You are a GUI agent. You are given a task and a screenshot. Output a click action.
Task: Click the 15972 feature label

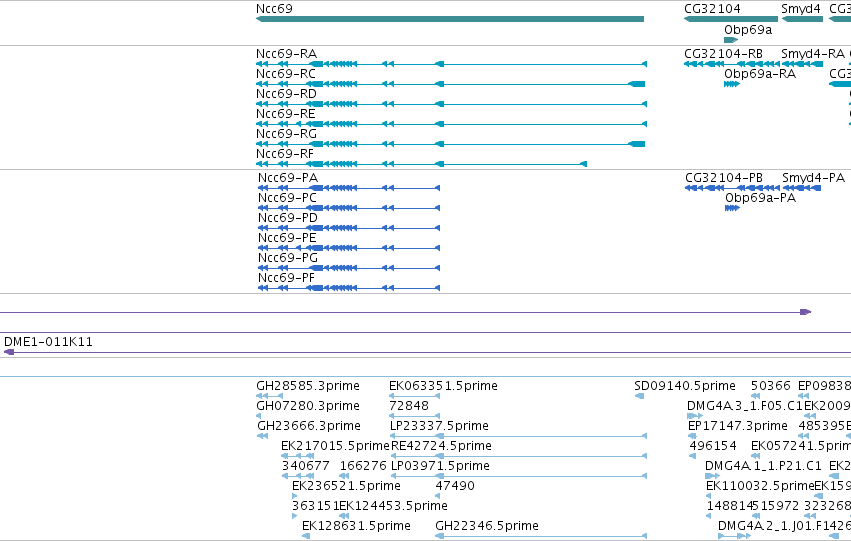coord(778,506)
